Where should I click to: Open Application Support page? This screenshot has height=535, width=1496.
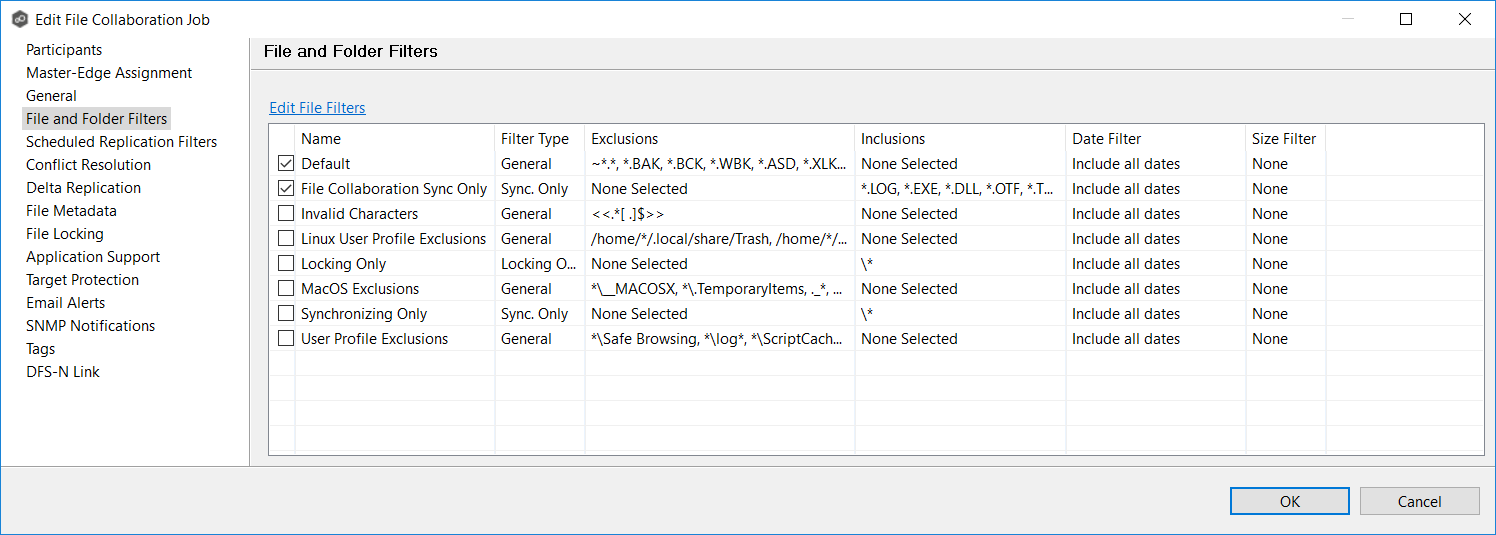93,256
